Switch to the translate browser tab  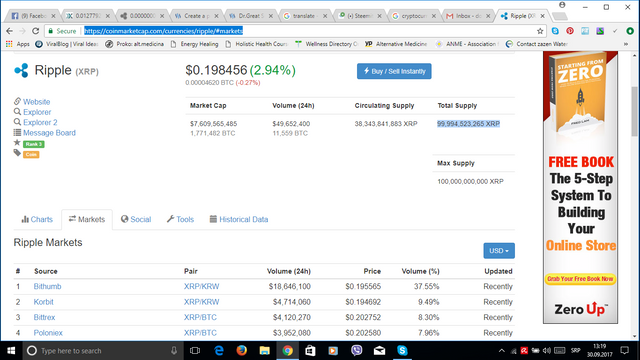pyautogui.click(x=304, y=16)
